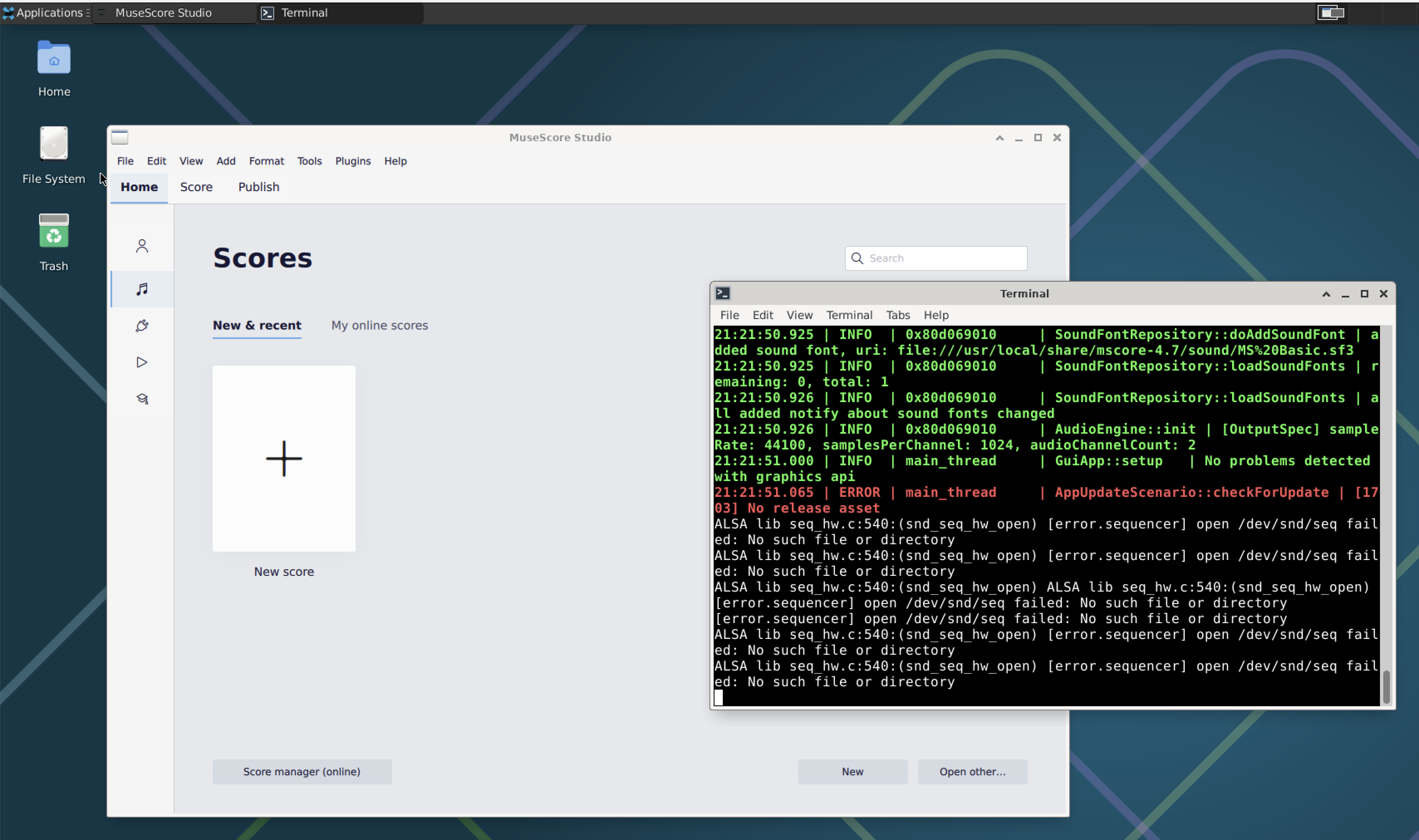The height and width of the screenshot is (840, 1419).
Task: Close the MuseScore Studio window
Action: point(1057,138)
